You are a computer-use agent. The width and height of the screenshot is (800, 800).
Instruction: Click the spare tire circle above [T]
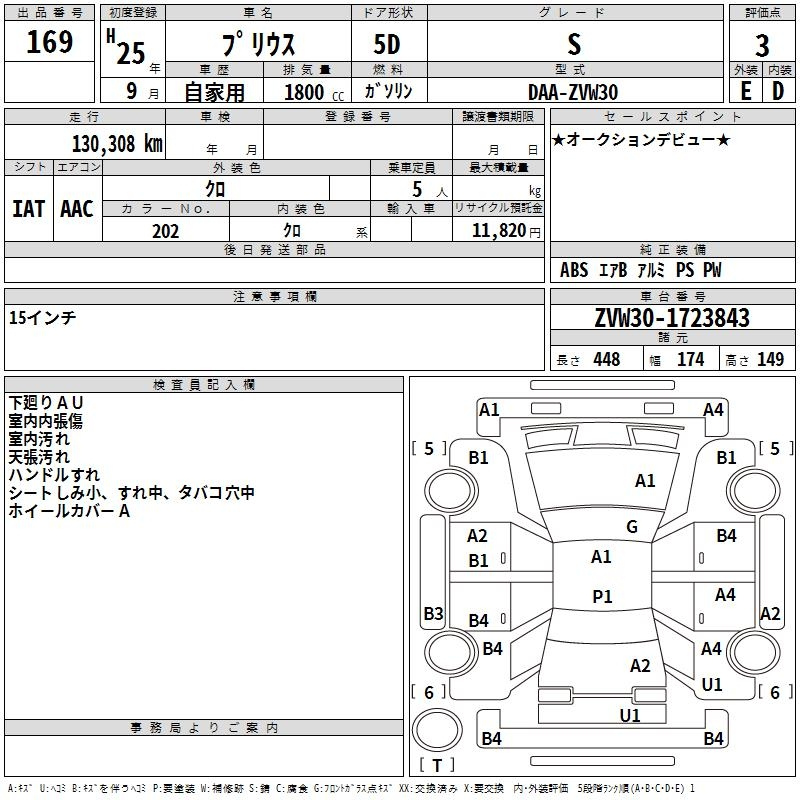point(437,727)
